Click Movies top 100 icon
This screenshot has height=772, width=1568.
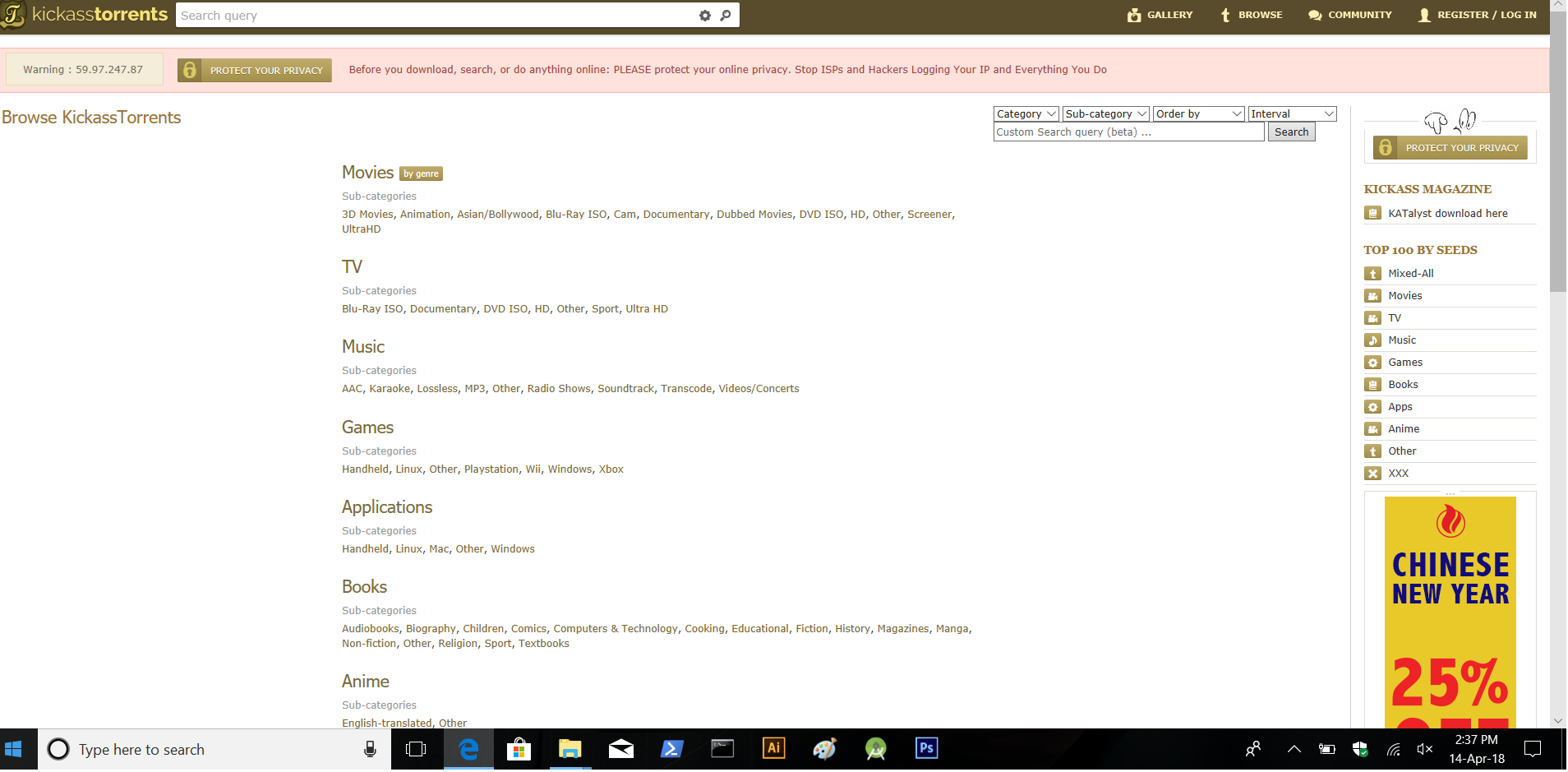(1372, 296)
